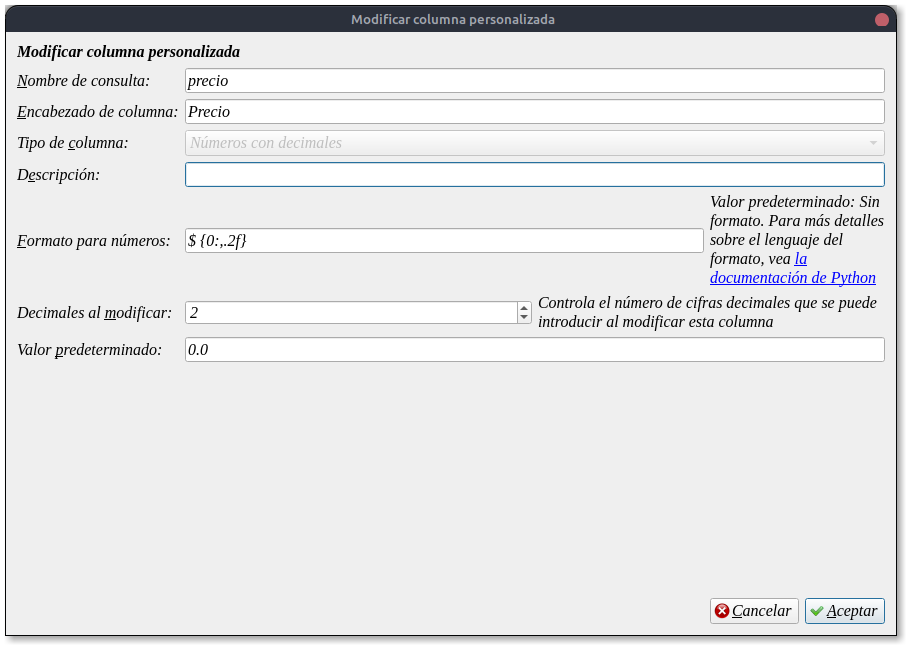Click the 'Controla el número de cifras decimales' help text
Screen dimensions: 906x645
[x=707, y=312]
